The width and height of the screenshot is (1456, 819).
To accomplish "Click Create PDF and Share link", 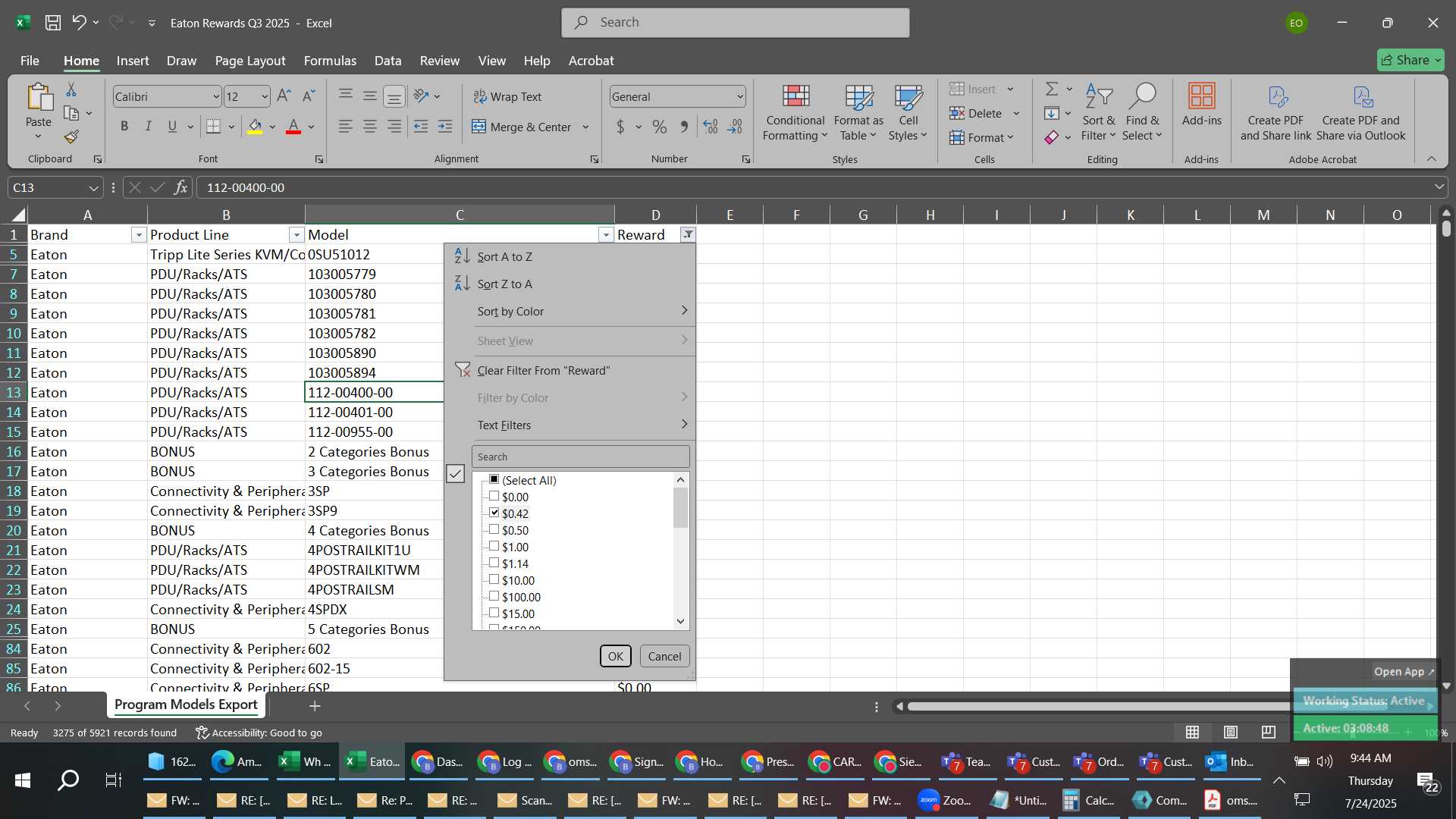I will (1276, 112).
